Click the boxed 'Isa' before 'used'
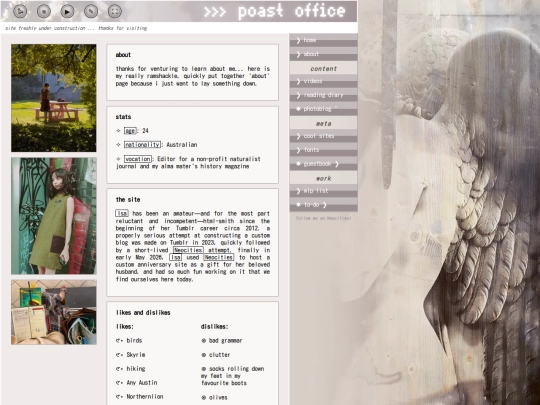The width and height of the screenshot is (540, 405). point(175,257)
